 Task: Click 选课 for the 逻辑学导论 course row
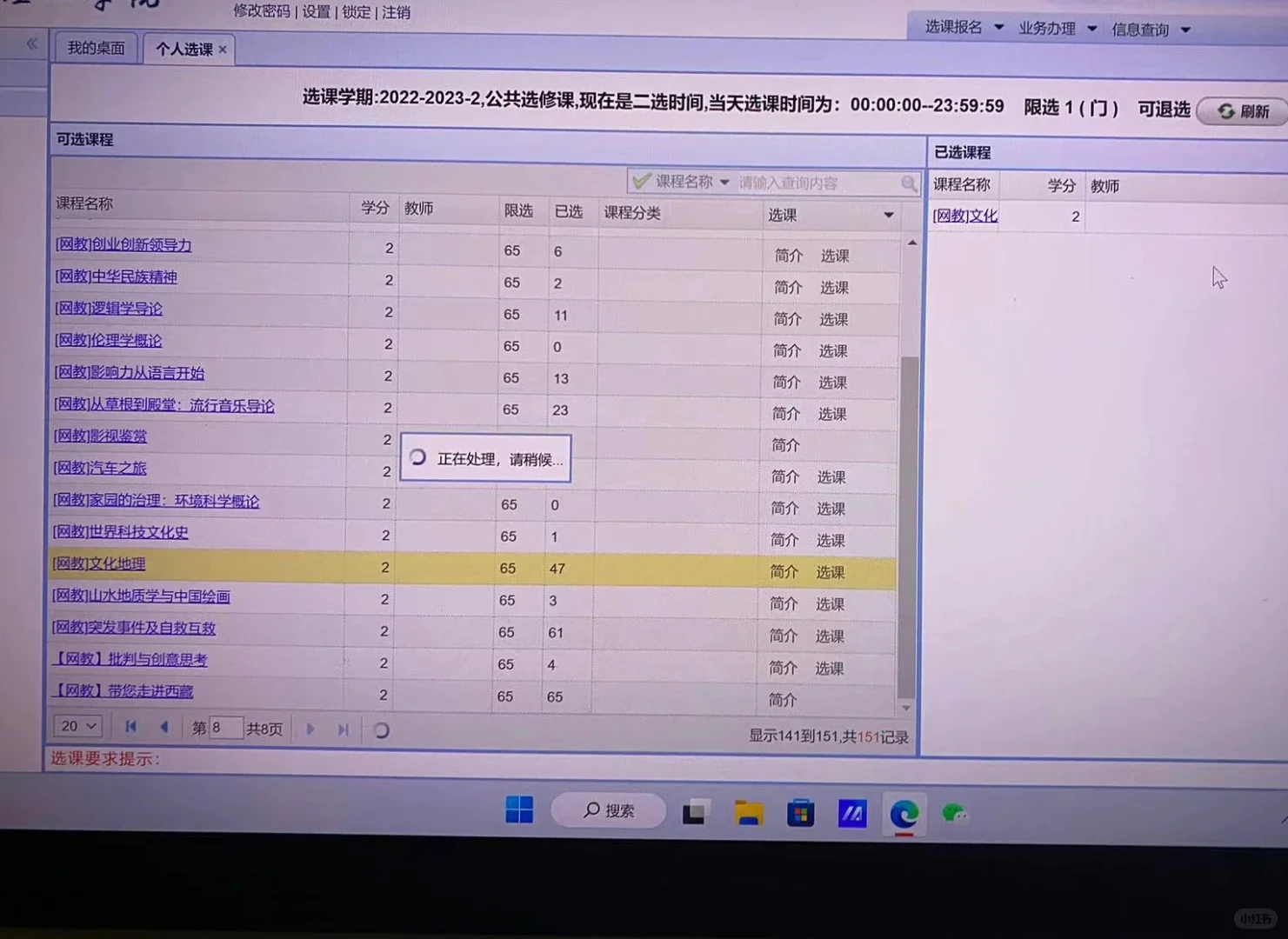click(832, 319)
